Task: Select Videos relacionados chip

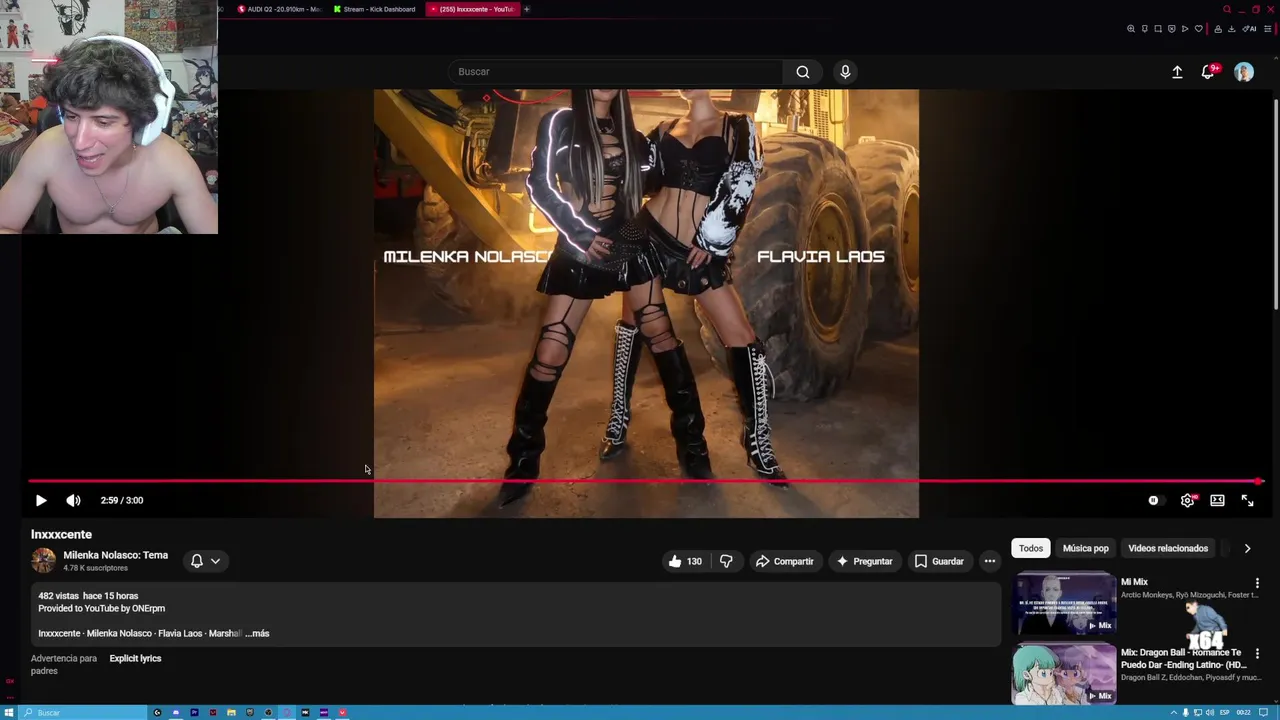Action: (1168, 548)
